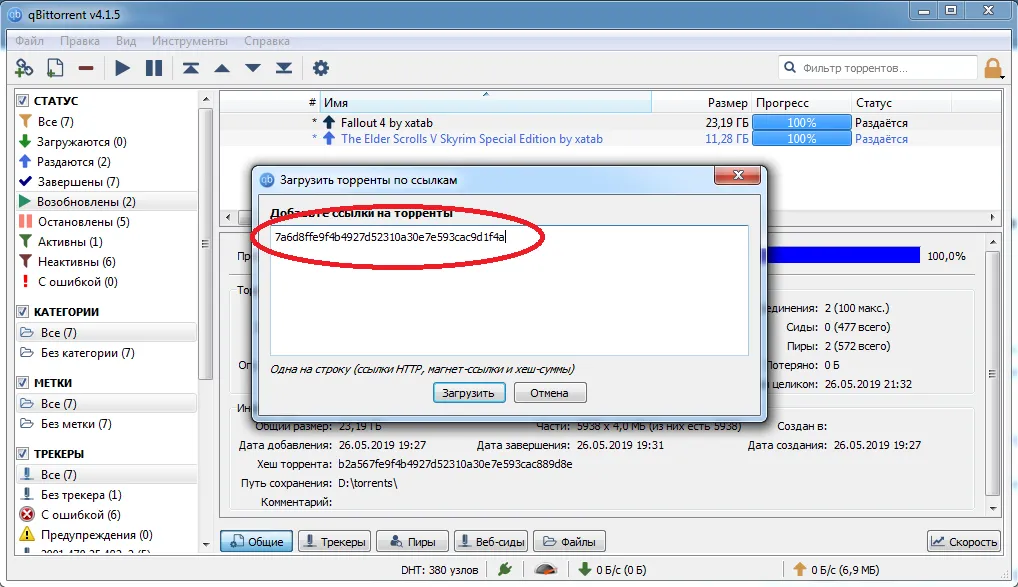
Task: Open the Правка menu
Action: pos(80,41)
